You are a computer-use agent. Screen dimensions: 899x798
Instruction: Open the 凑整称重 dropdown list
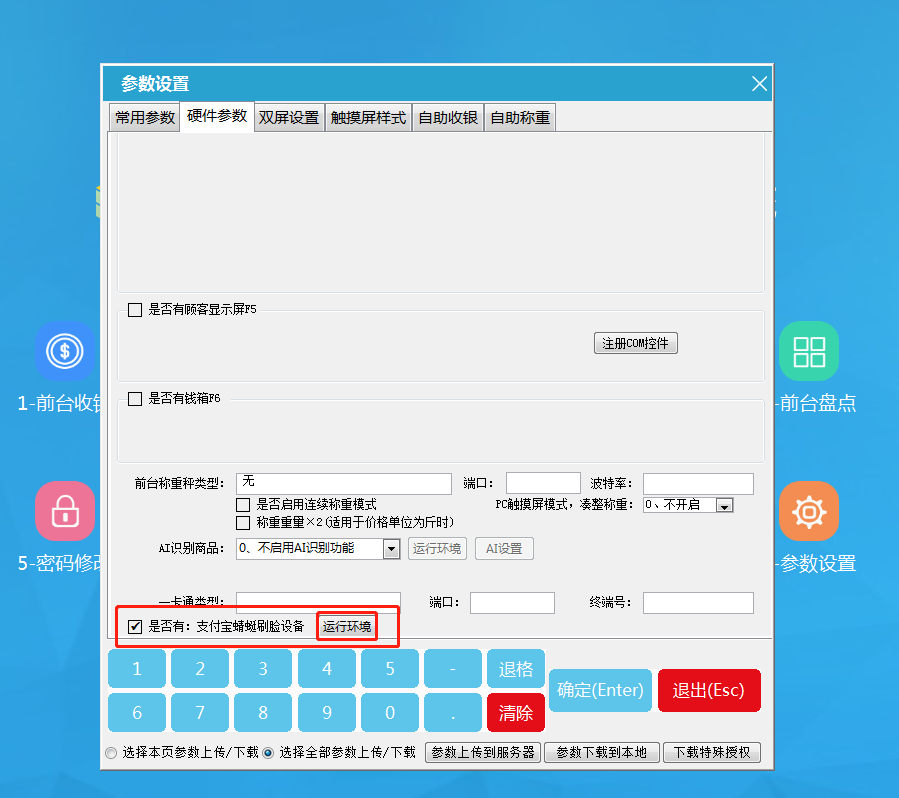(x=725, y=506)
